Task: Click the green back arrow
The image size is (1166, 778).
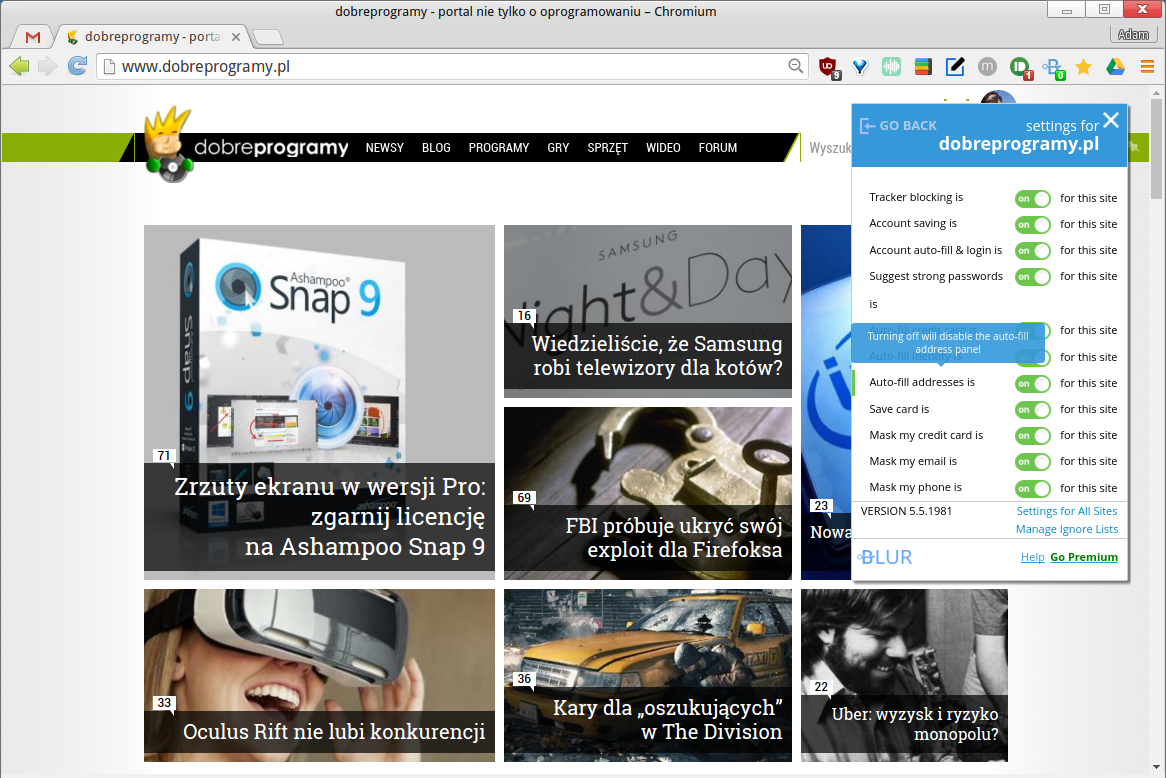Action: click(x=19, y=66)
